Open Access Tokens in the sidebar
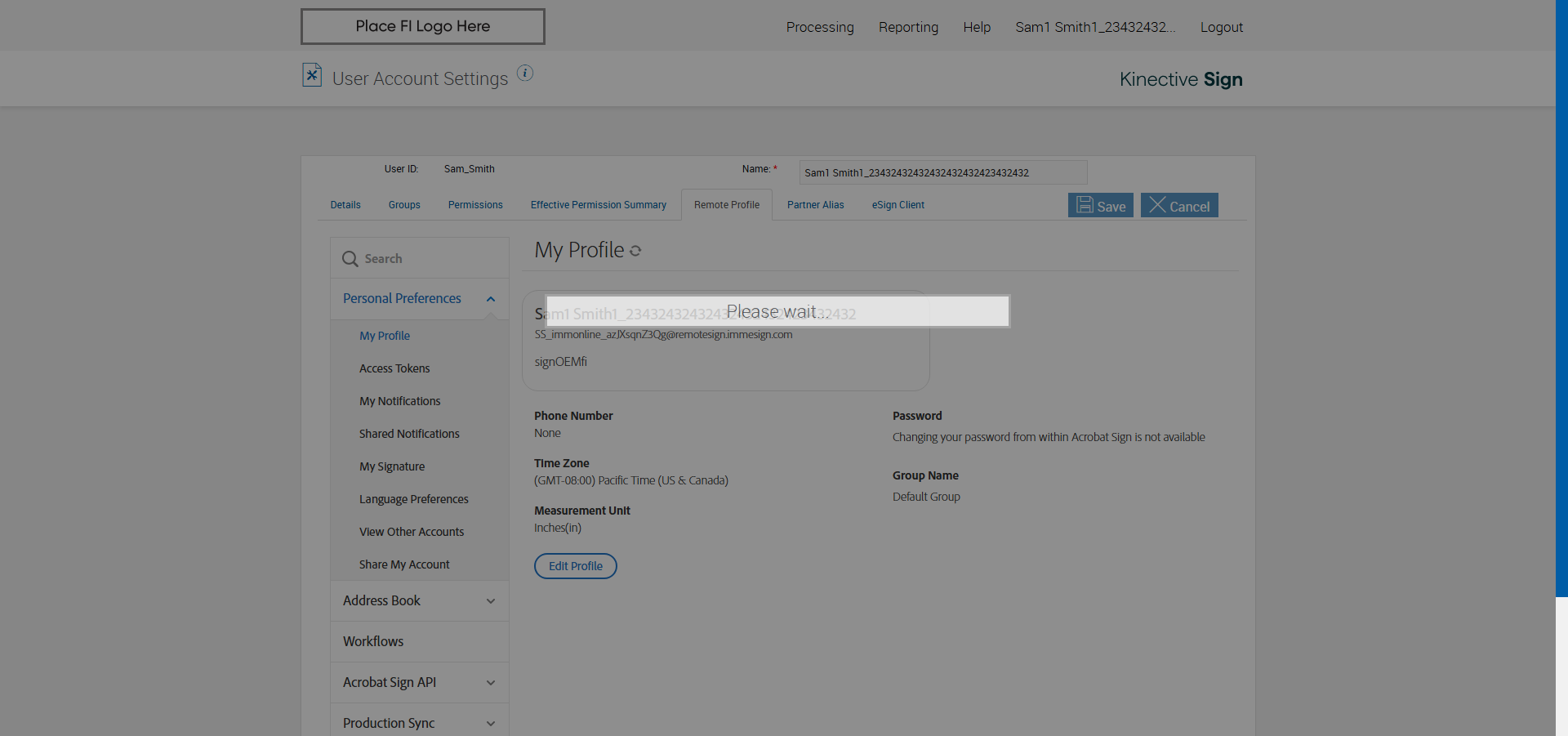This screenshot has width=1568, height=736. coord(394,368)
